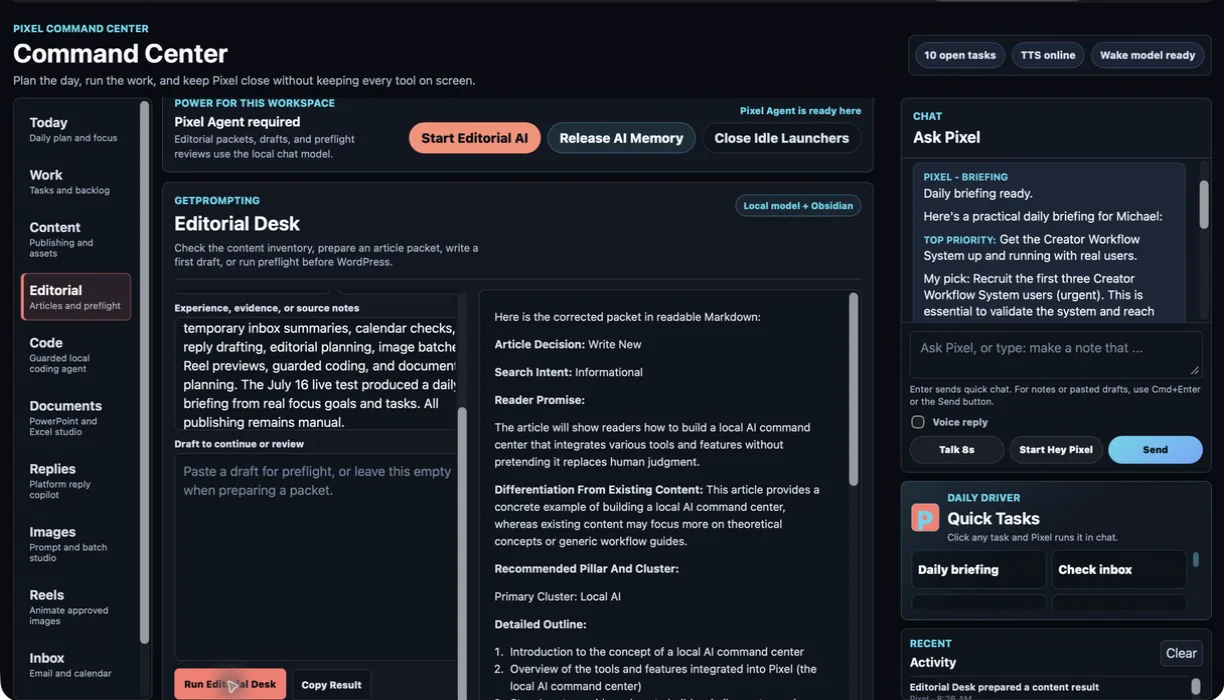Open the Work tasks and backlog section
1224x700 pixels.
coord(76,181)
